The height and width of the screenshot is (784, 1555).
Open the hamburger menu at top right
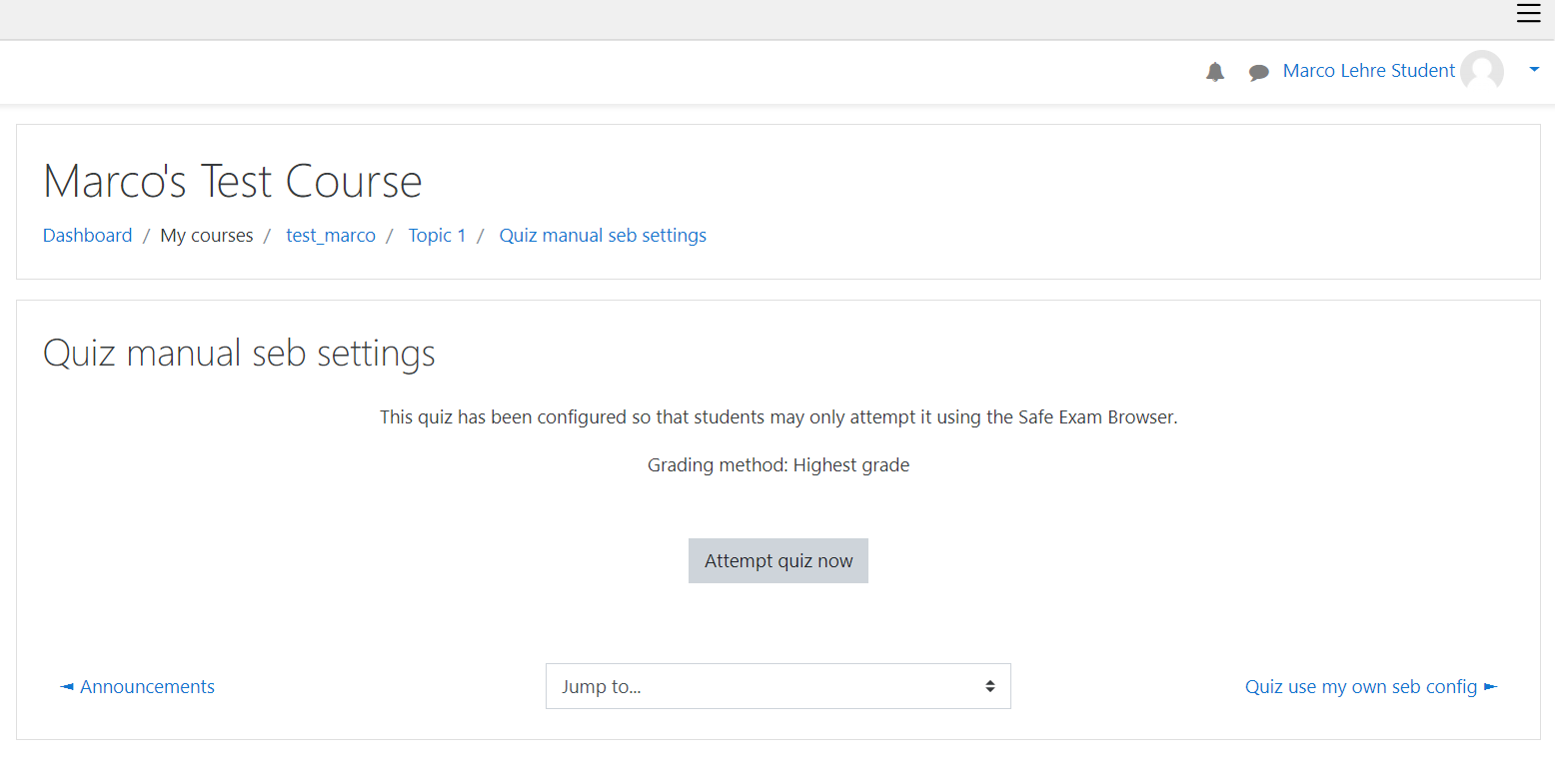click(x=1528, y=14)
